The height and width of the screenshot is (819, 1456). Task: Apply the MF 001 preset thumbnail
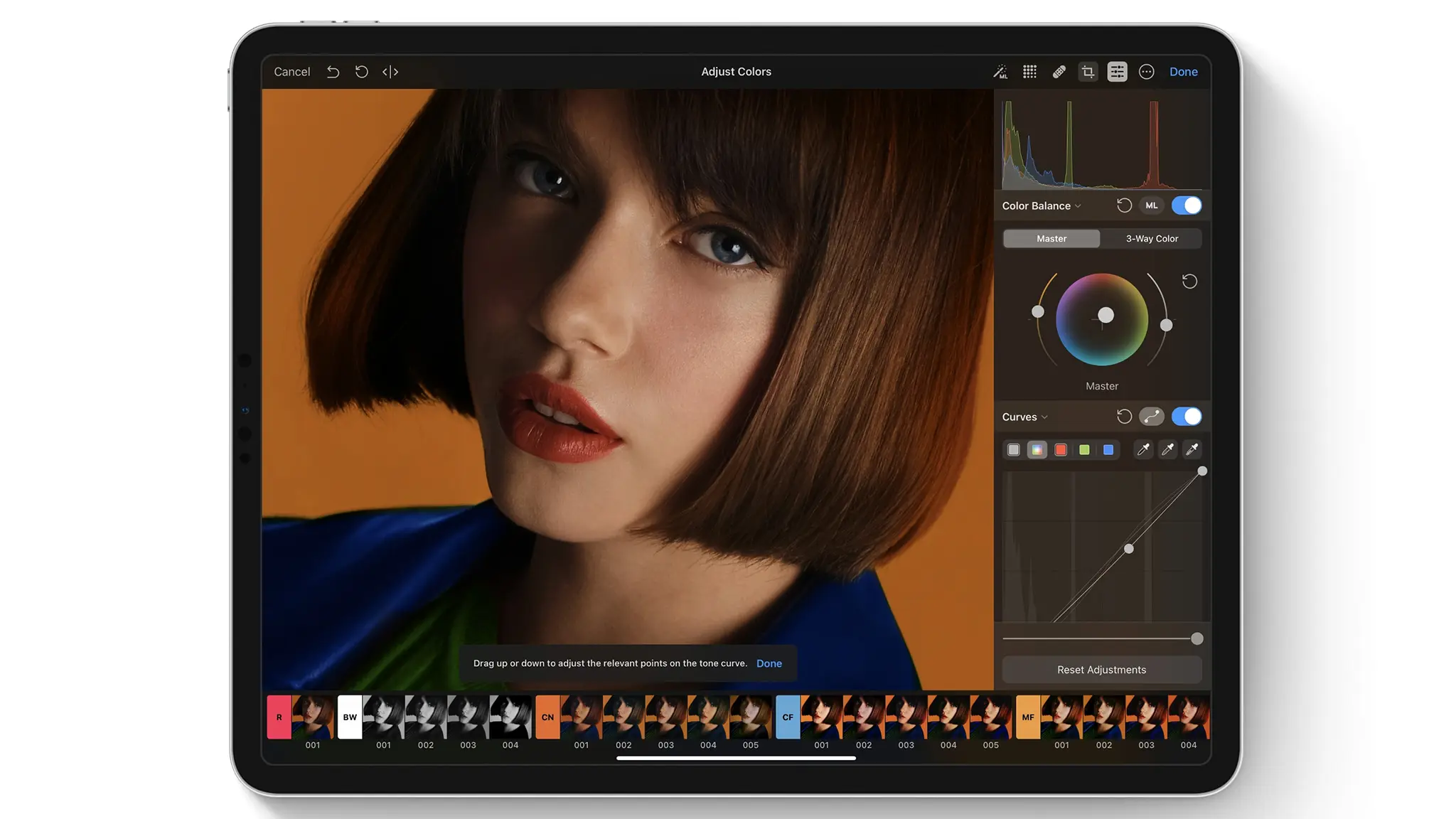(x=1062, y=717)
